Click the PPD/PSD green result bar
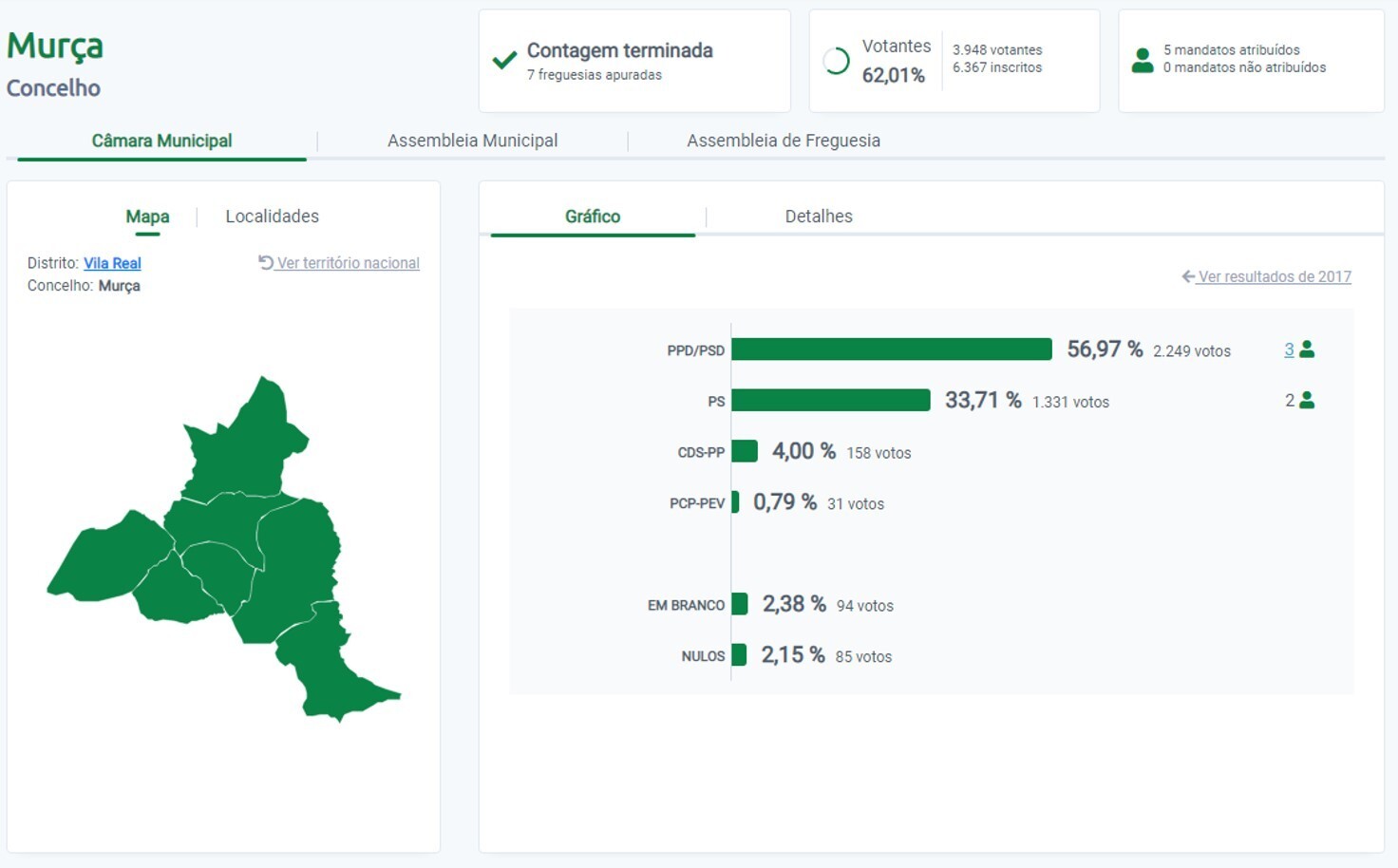1398x868 pixels. [x=891, y=349]
